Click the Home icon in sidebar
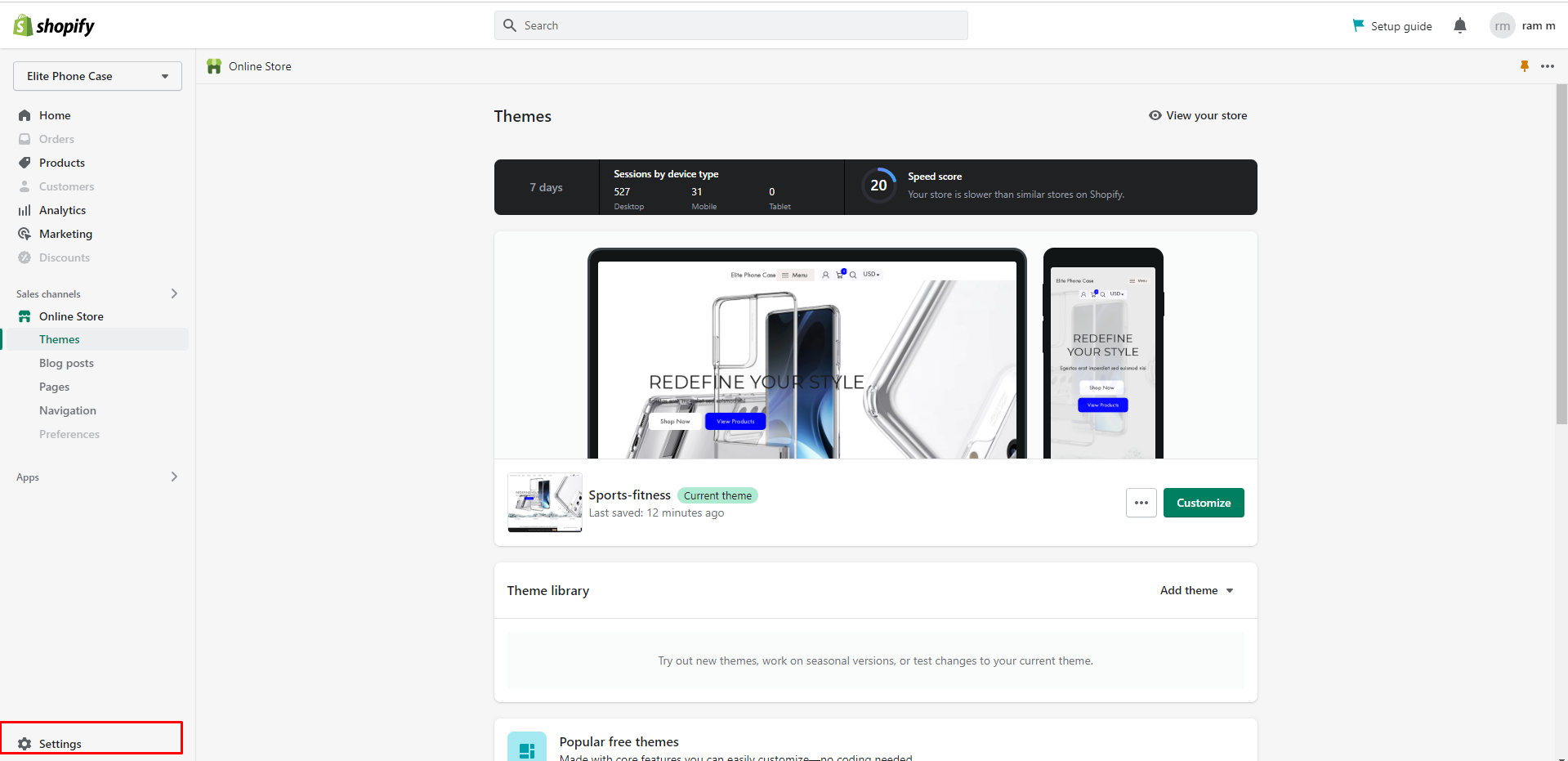This screenshot has width=1568, height=761. (x=25, y=115)
